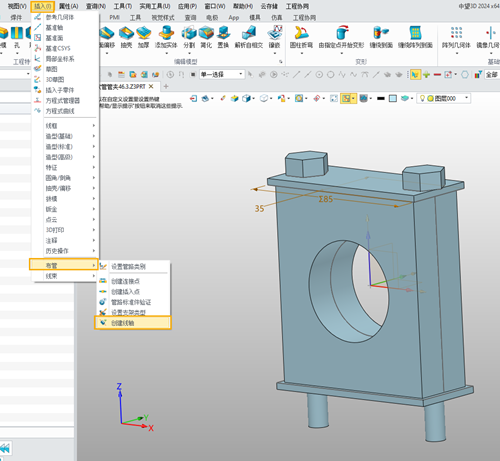Open the 全部 filter dropdown
The width and height of the screenshot is (500, 461).
point(492,74)
